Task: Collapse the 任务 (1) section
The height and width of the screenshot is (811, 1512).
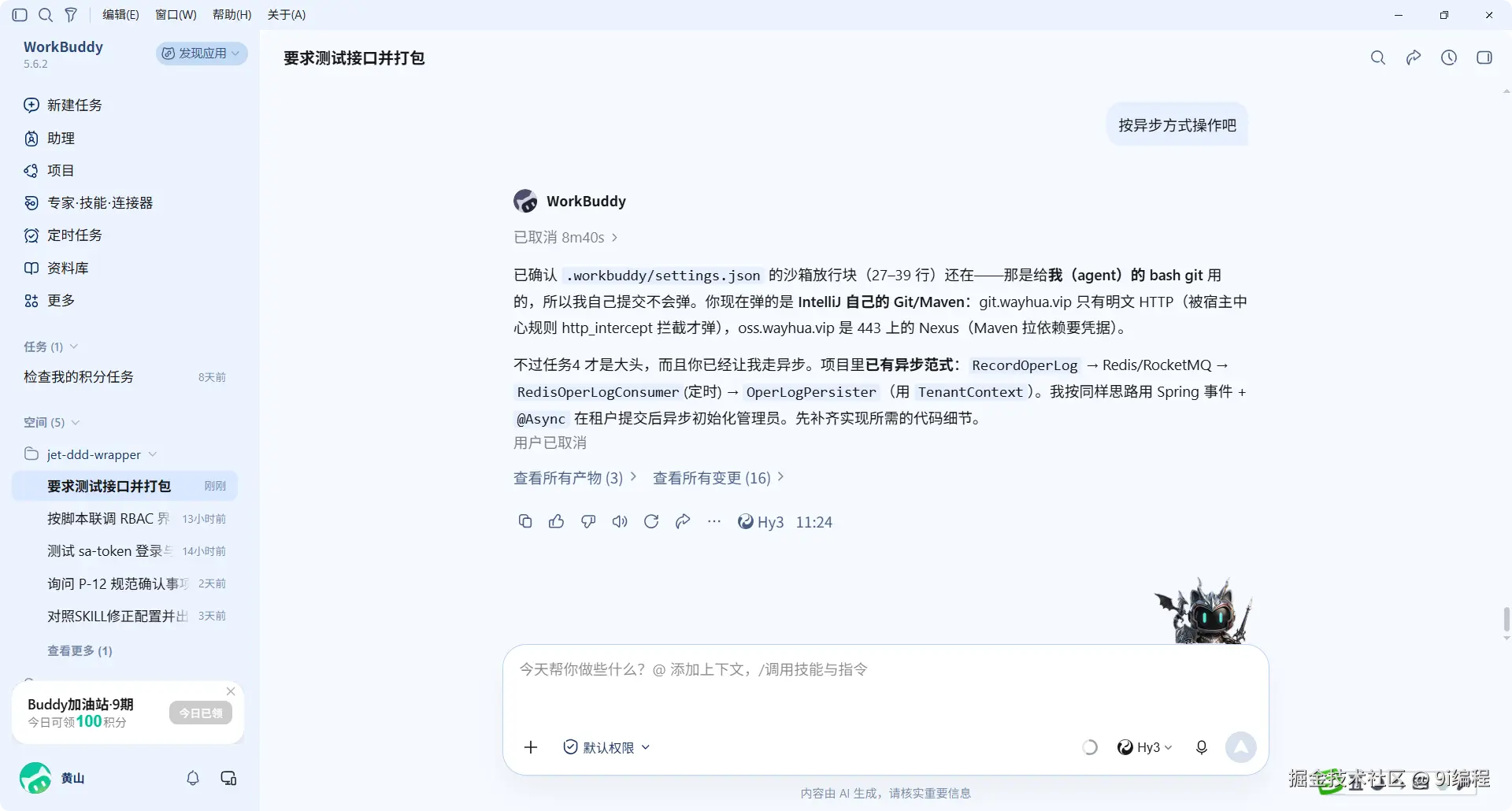Action: 50,347
